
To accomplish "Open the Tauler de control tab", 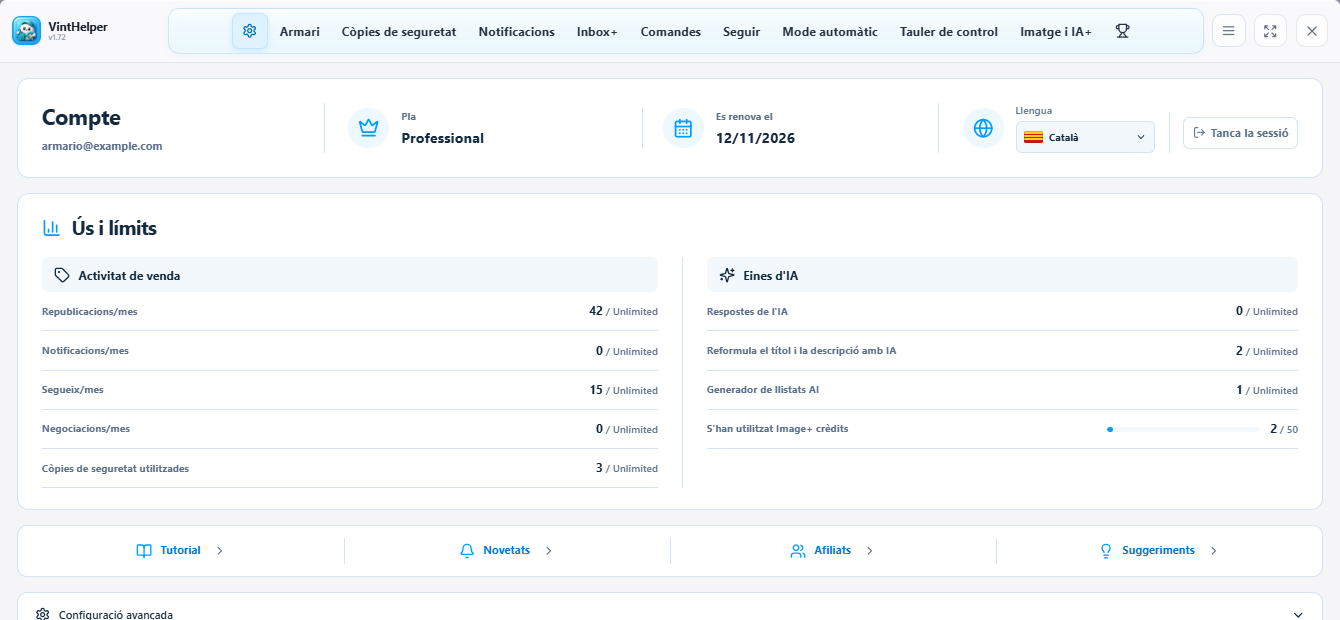I will click(x=949, y=32).
